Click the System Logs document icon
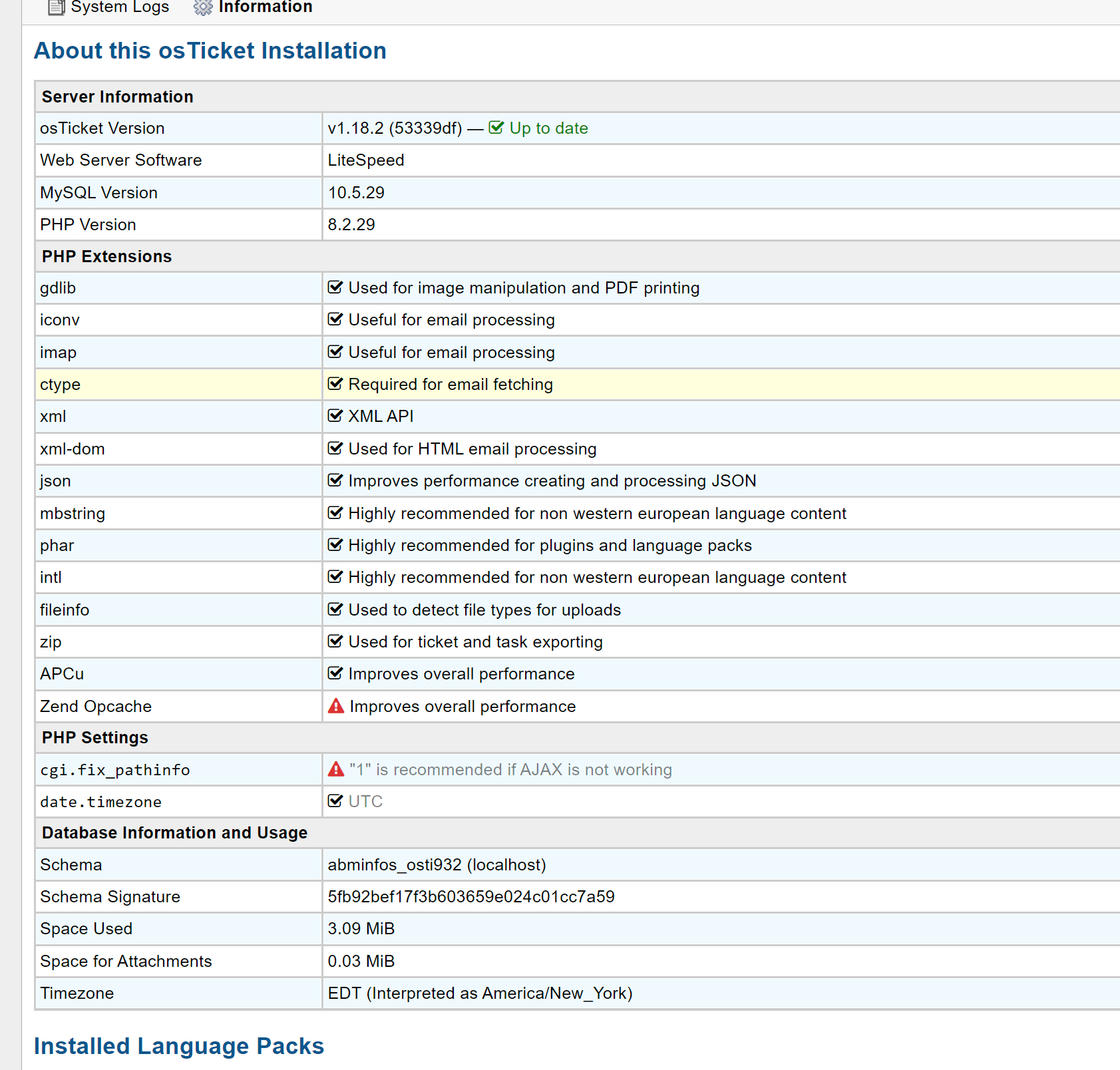This screenshot has width=1120, height=1070. [57, 7]
